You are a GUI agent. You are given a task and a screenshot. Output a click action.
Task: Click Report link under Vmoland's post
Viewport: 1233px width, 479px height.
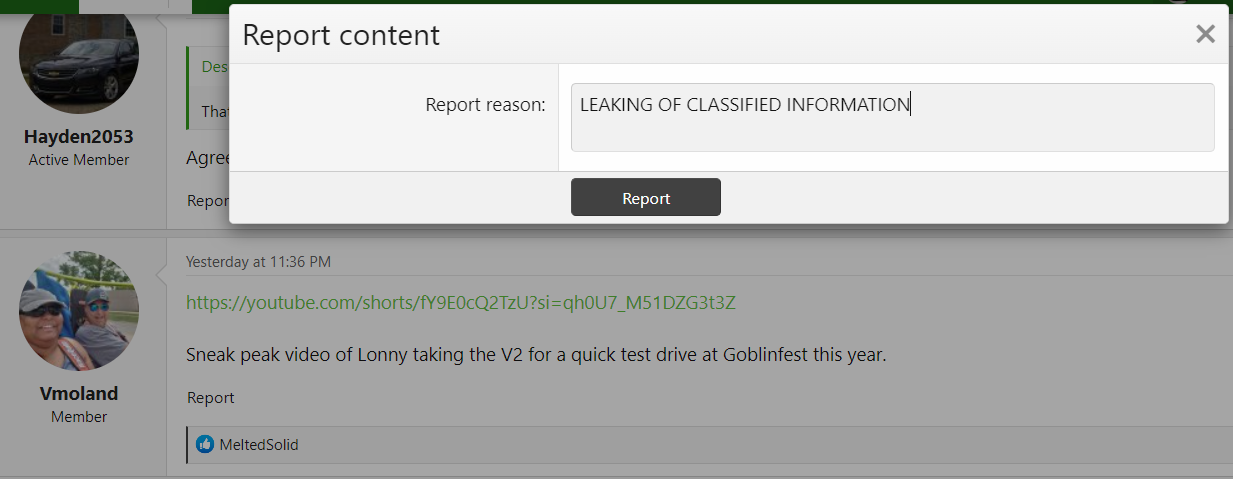point(210,397)
